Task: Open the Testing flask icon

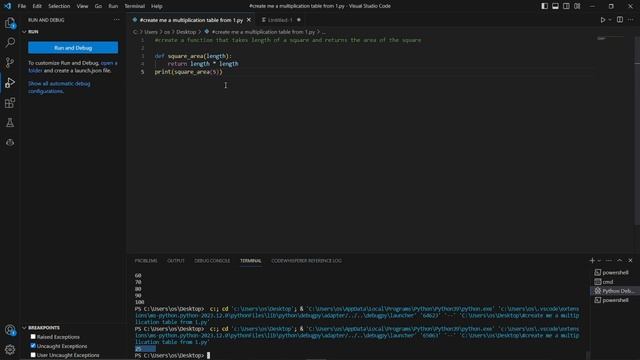Action: (x=10, y=122)
